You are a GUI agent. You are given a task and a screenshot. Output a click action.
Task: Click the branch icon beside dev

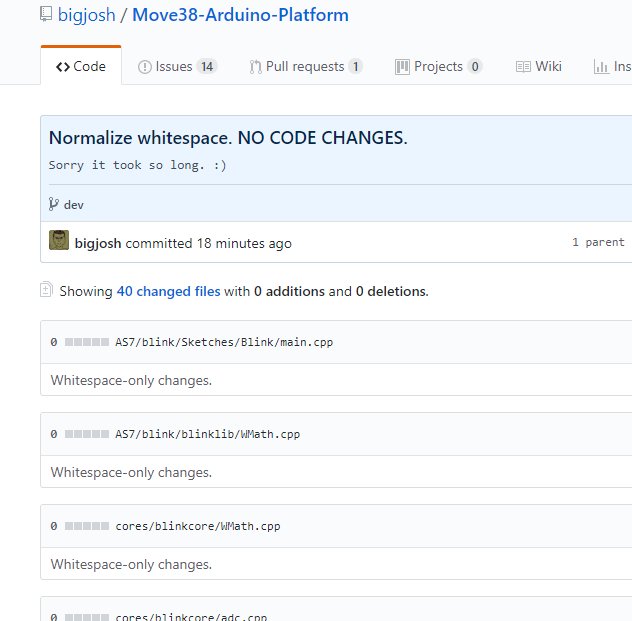coord(54,204)
